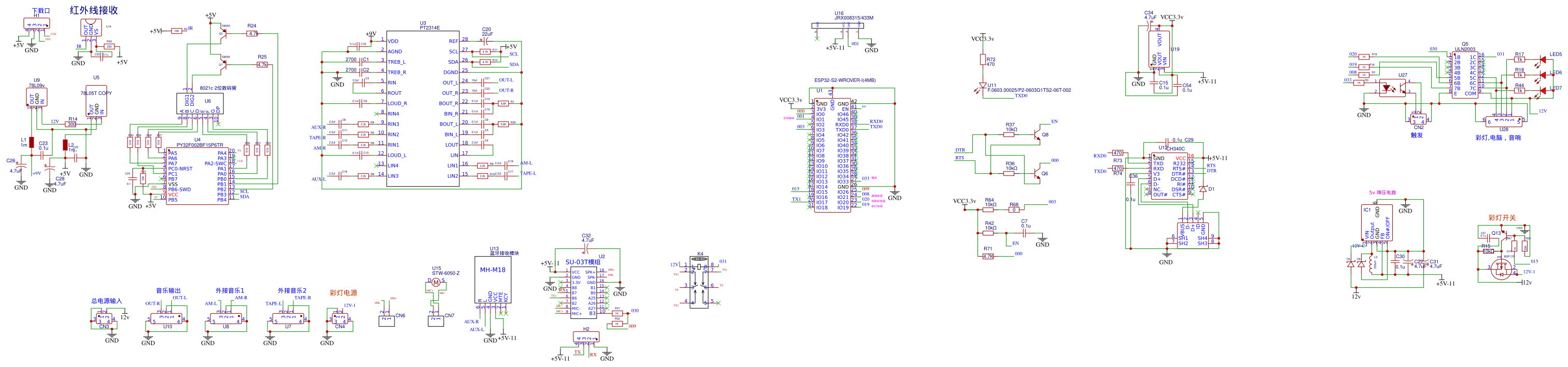1568x367 pixels.
Task: Select capacitor C32 4.7uF
Action: click(587, 248)
